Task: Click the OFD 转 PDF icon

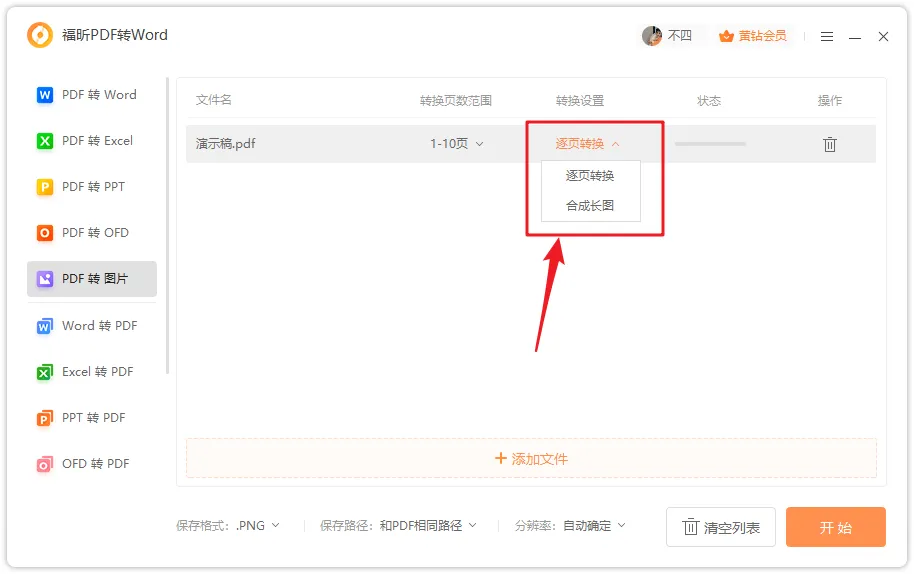Action: tap(45, 464)
